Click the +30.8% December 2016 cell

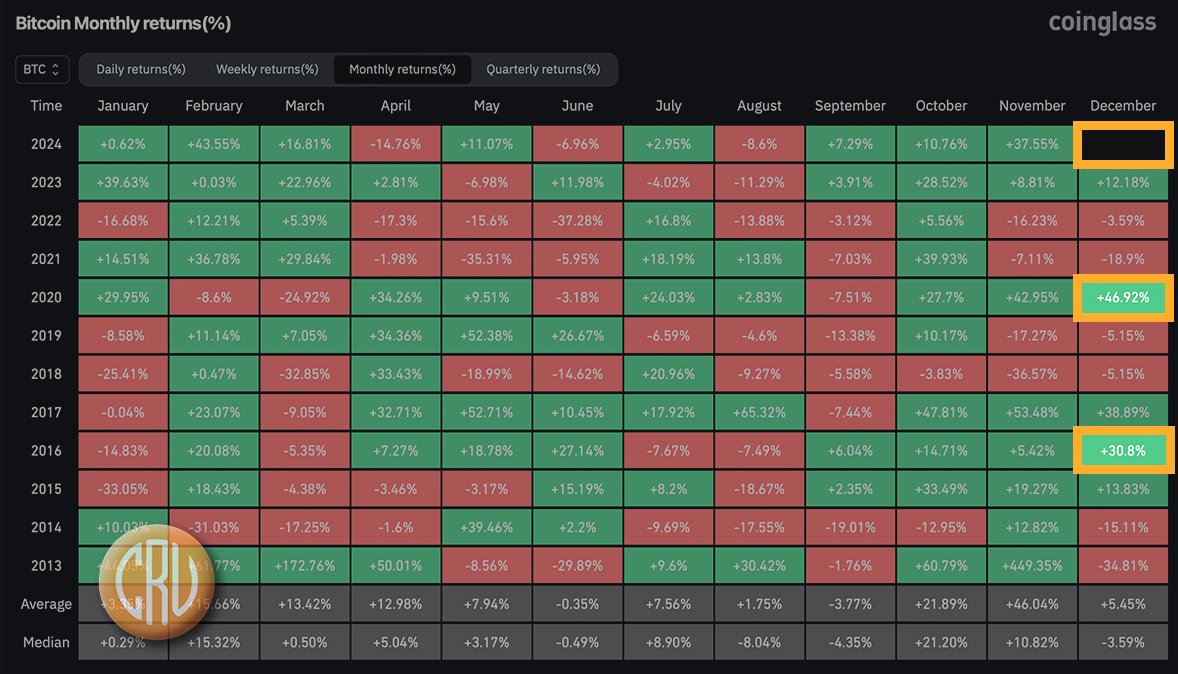pos(1123,450)
